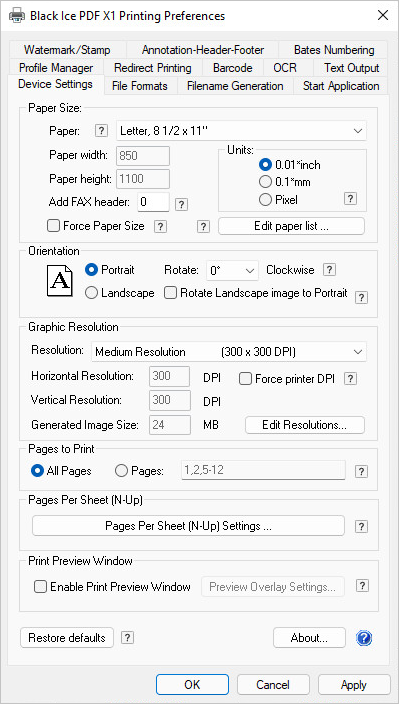Enable the Force Paper Size checkbox
This screenshot has height=704, width=399.
tap(54, 226)
